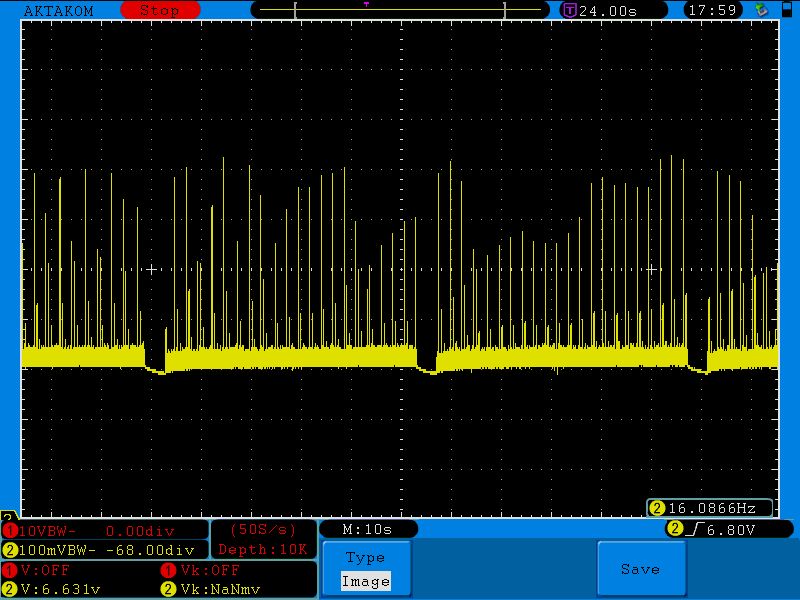Click the red channel 1 badge beside V:OFF
800x600 pixels.
coord(9,570)
